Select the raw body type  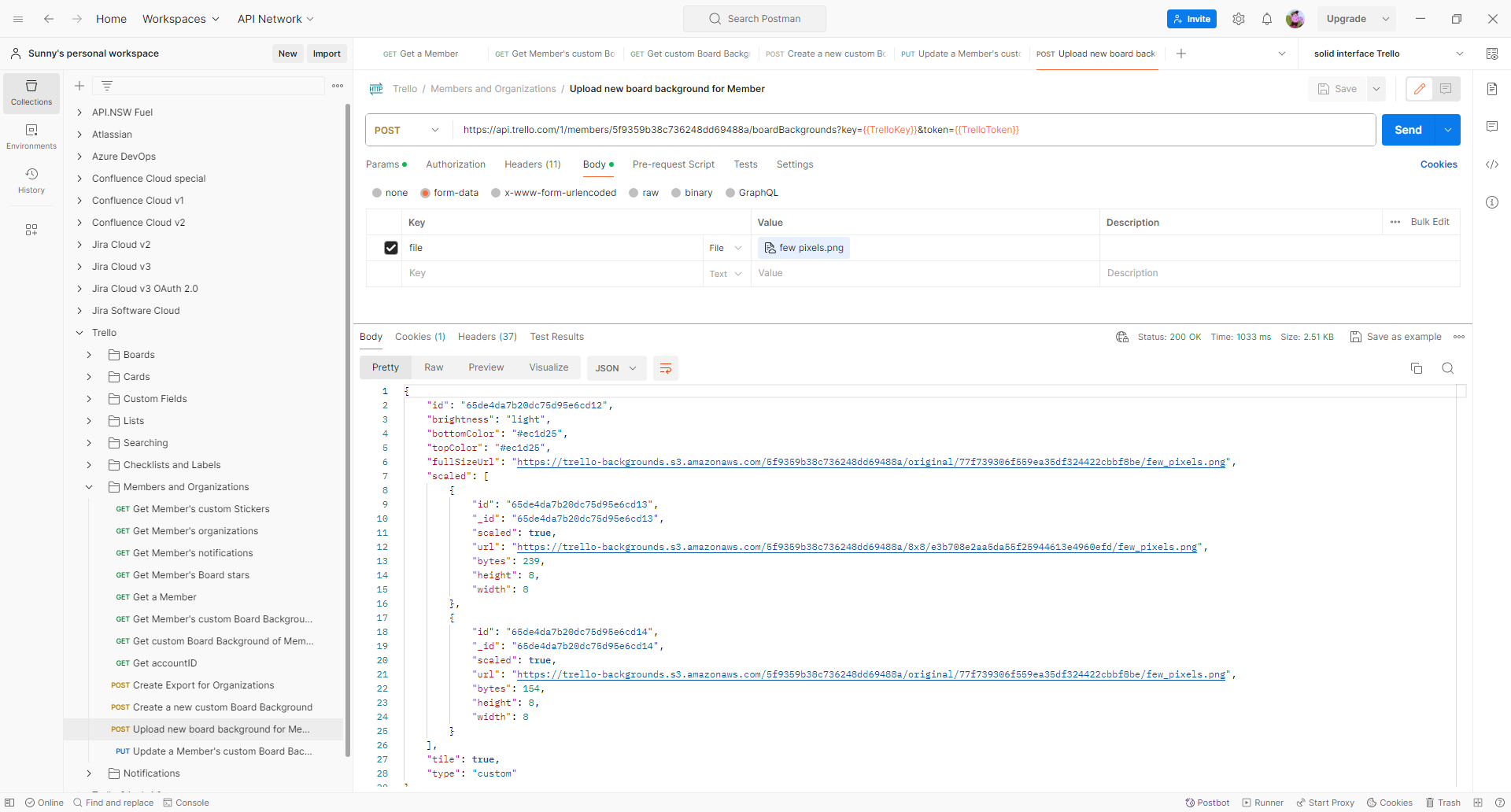click(x=634, y=193)
